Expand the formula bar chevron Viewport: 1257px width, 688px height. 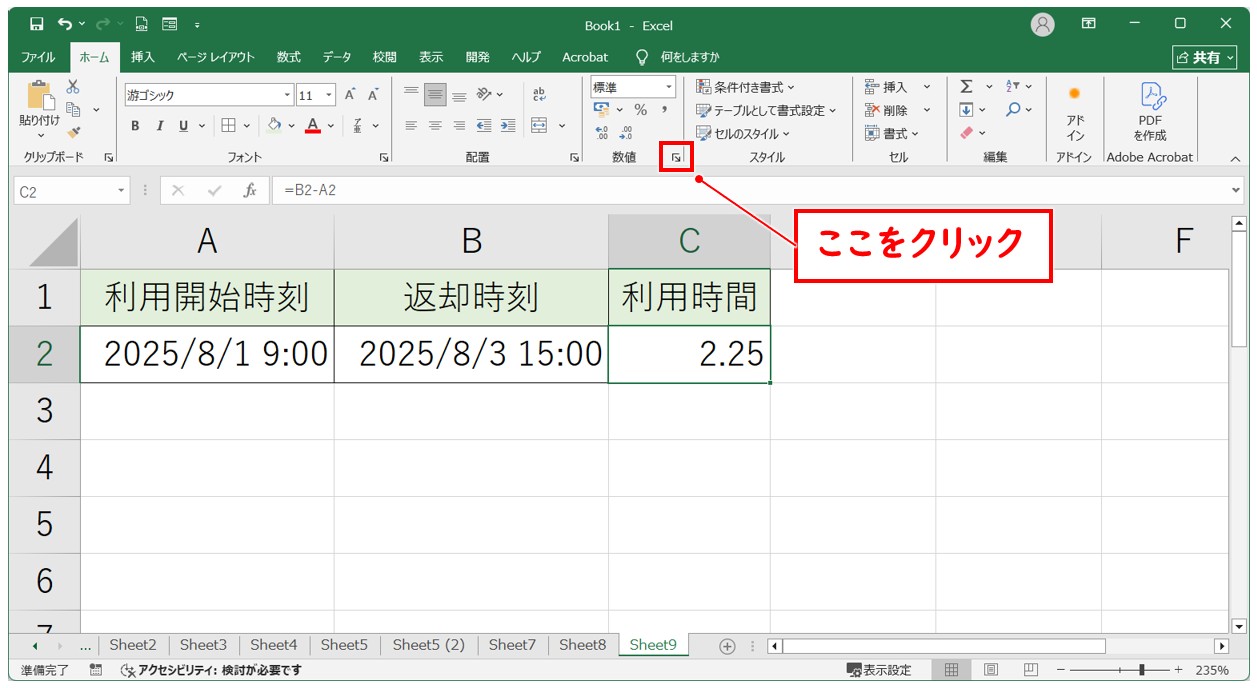point(1236,190)
